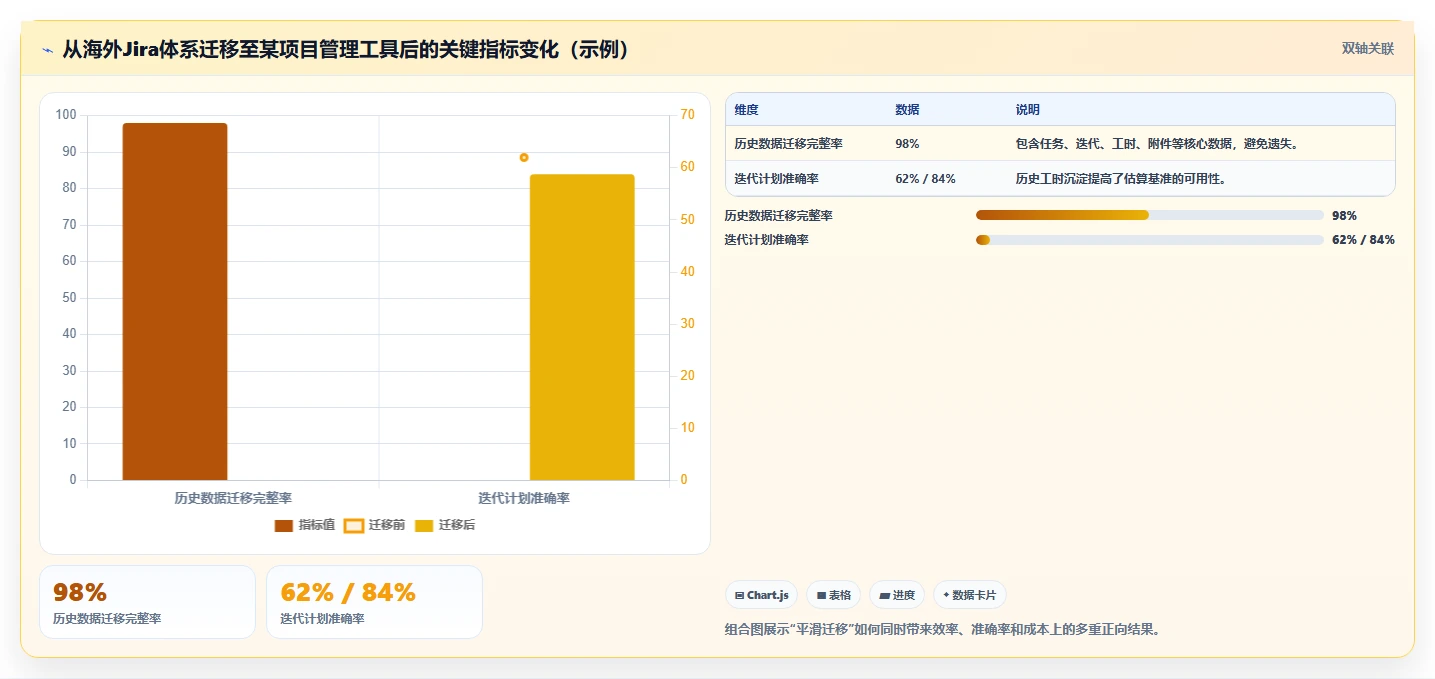Toggle the 指标值 legend swatch
Screen dimensions: 1435x679
point(284,525)
